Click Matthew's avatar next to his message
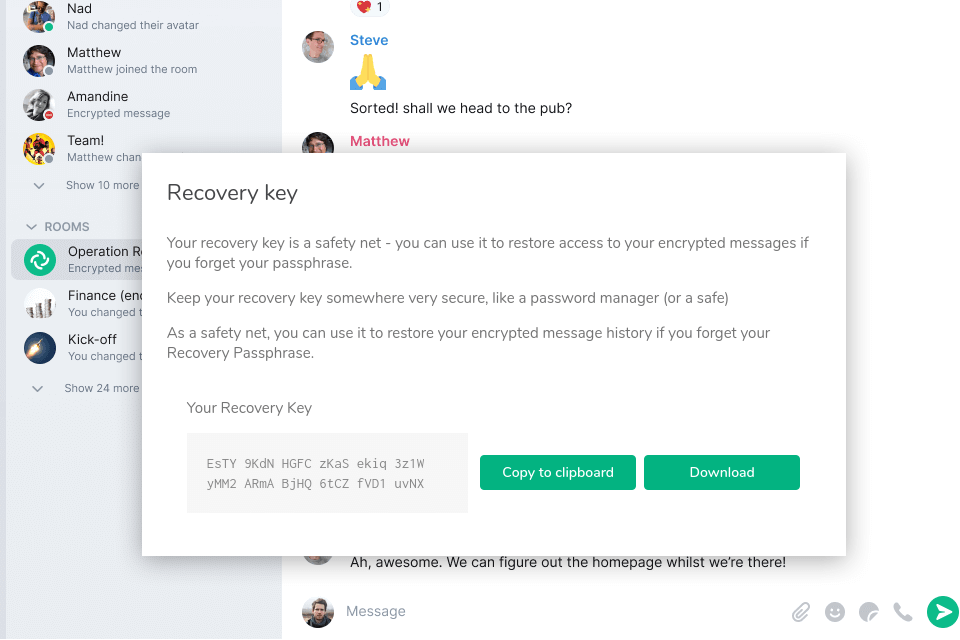The height and width of the screenshot is (640, 960). click(x=318, y=148)
